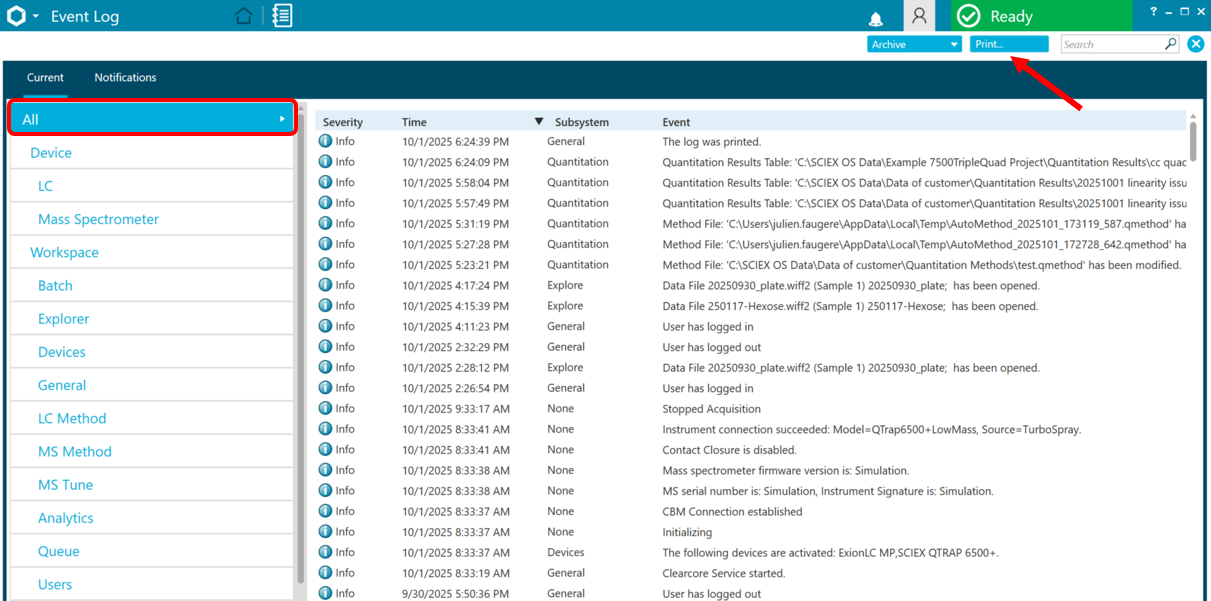Choose the MS Method category
Screen dimensions: 1211x601
click(x=75, y=451)
